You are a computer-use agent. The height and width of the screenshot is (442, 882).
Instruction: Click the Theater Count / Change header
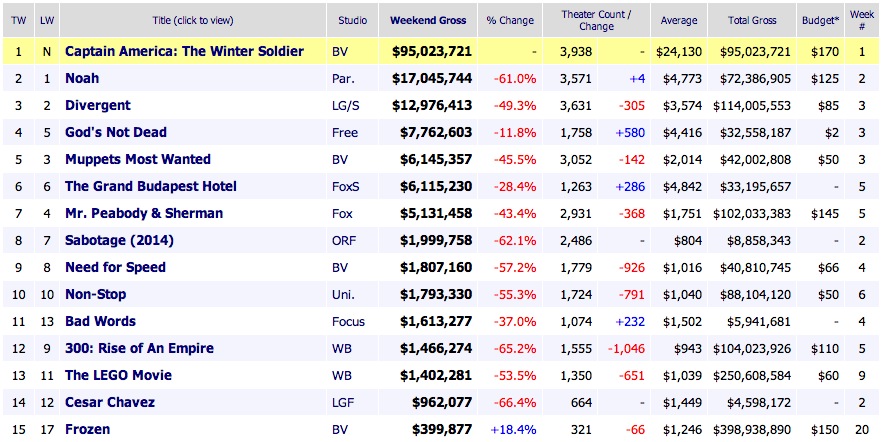pos(598,20)
